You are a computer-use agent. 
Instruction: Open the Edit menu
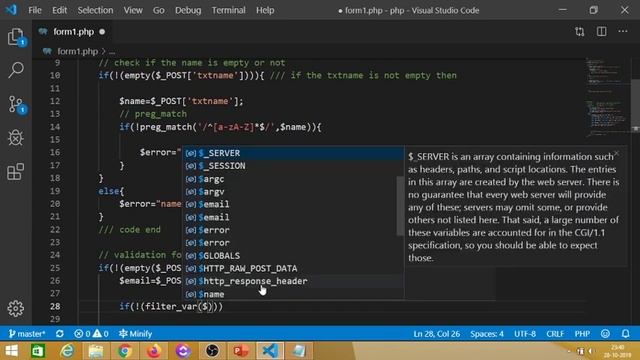coord(59,10)
